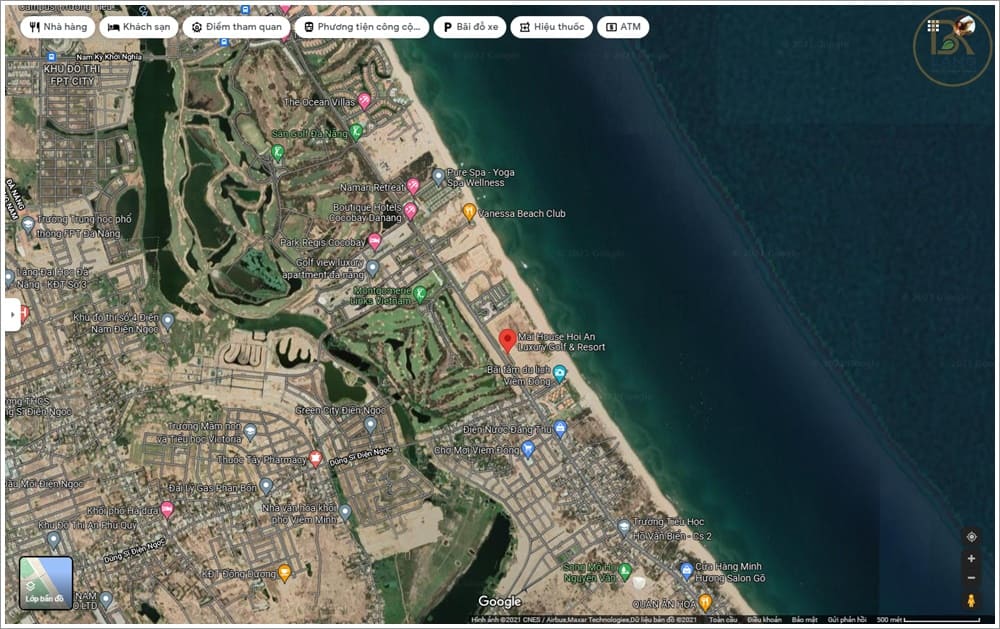Viewport: 1000px width, 629px height.
Task: Open the Điều khoản link
Action: (764, 619)
